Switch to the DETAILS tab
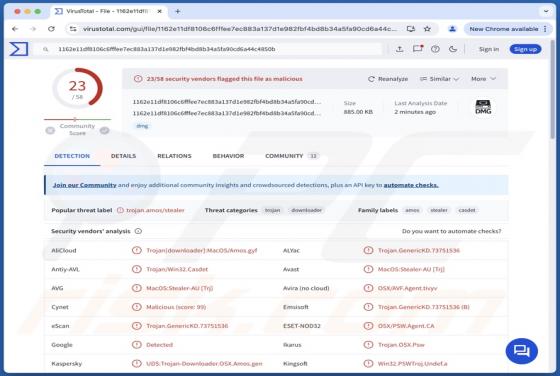 pyautogui.click(x=123, y=156)
